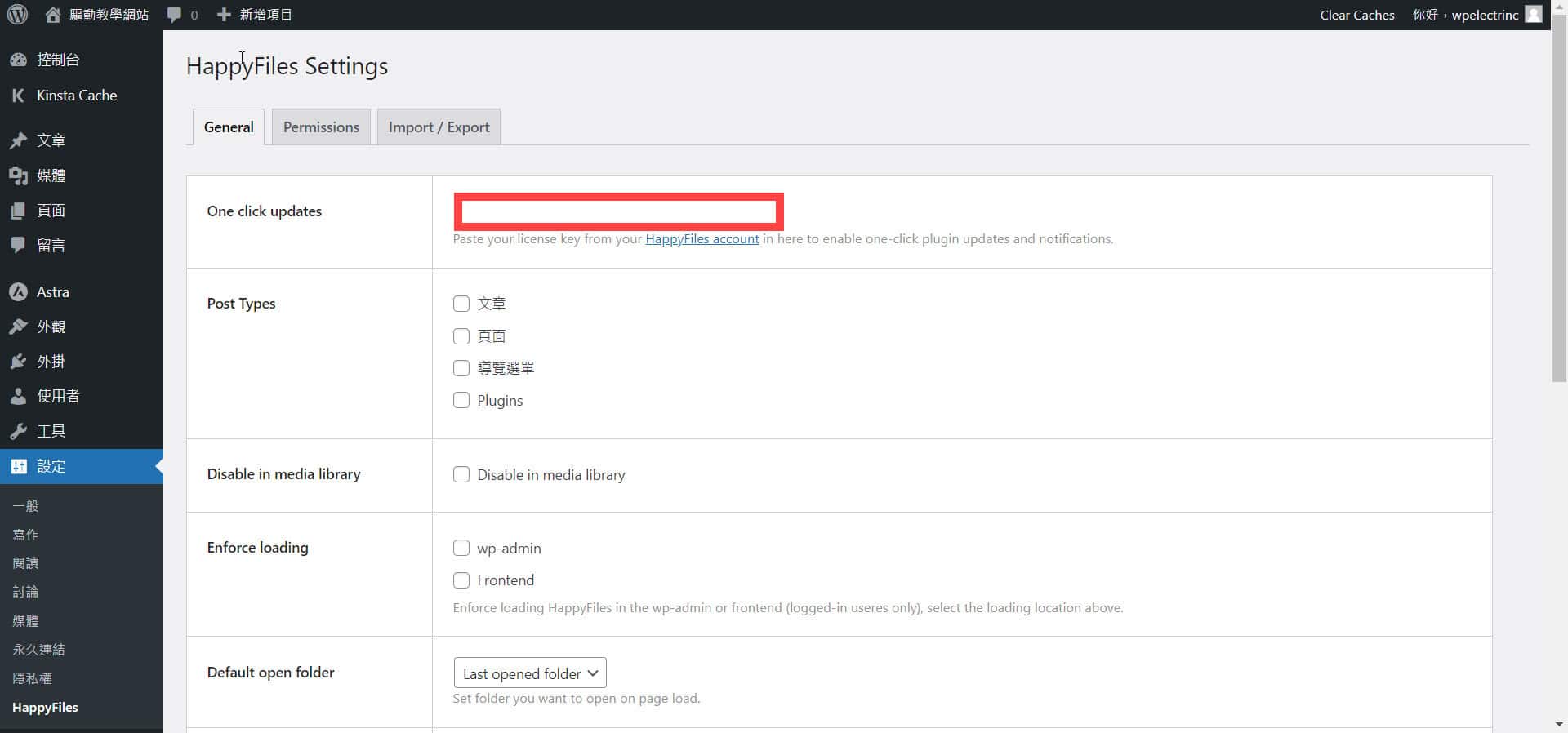Click the scrollbar down arrow
This screenshot has height=733, width=1568.
coord(1558,725)
